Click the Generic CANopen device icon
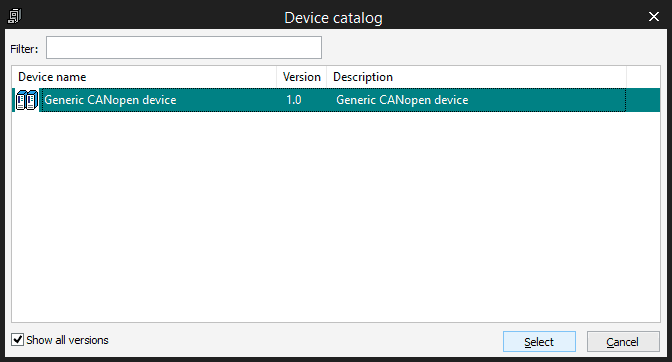The image size is (672, 362). click(27, 100)
